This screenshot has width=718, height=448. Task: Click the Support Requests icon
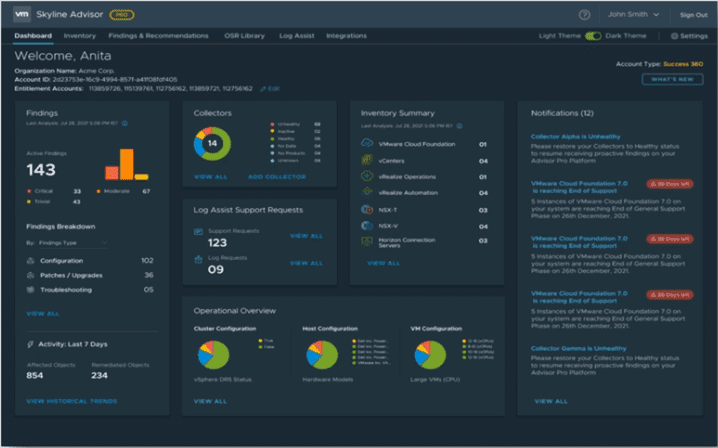pyautogui.click(x=199, y=231)
